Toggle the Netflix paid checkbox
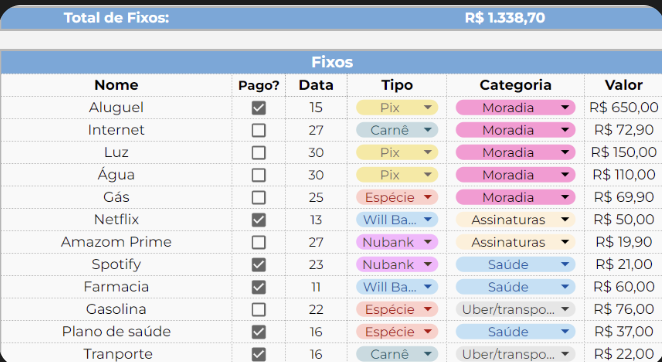662x362 pixels. pyautogui.click(x=258, y=220)
